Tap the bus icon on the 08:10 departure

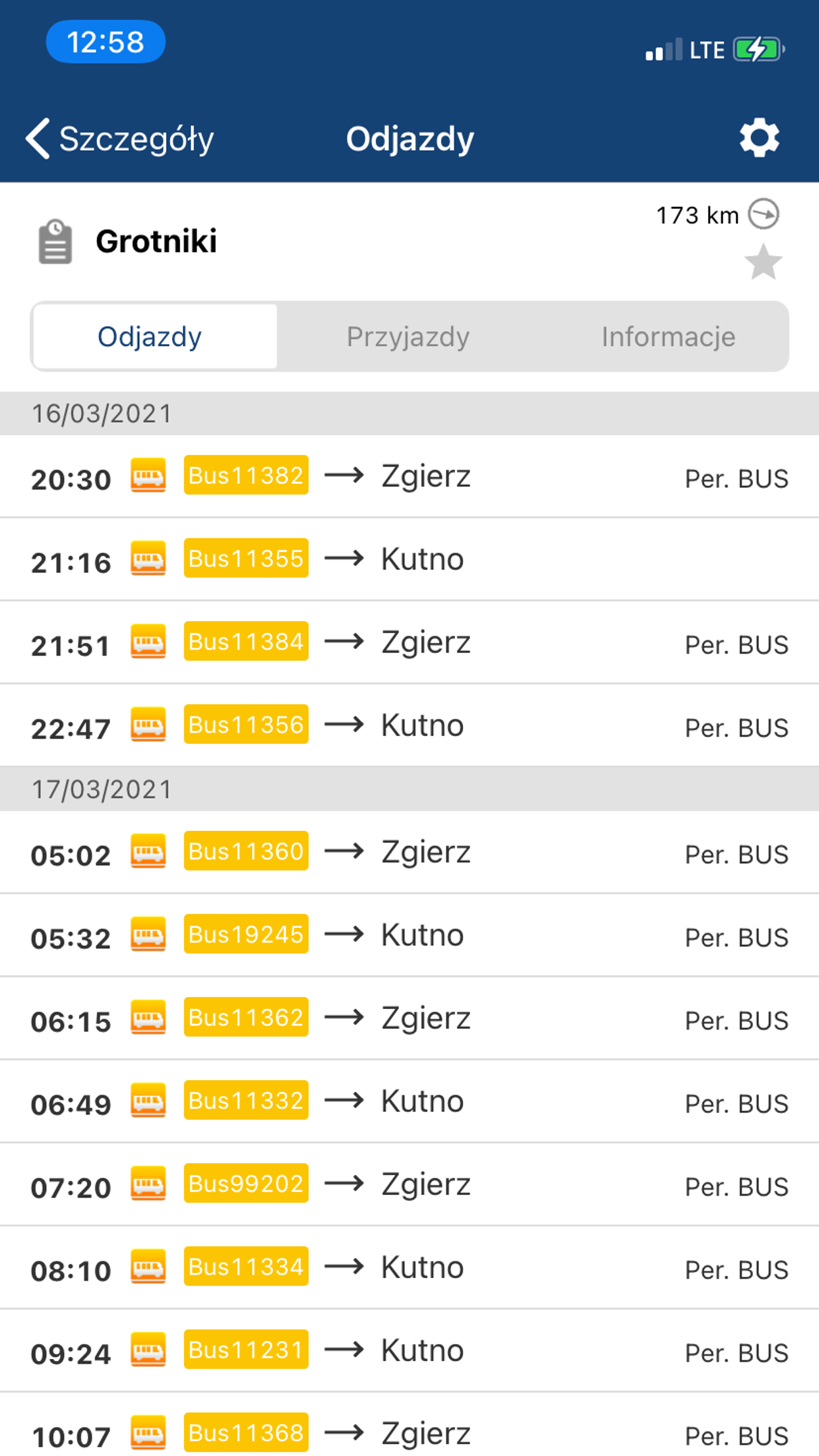pos(148,1267)
